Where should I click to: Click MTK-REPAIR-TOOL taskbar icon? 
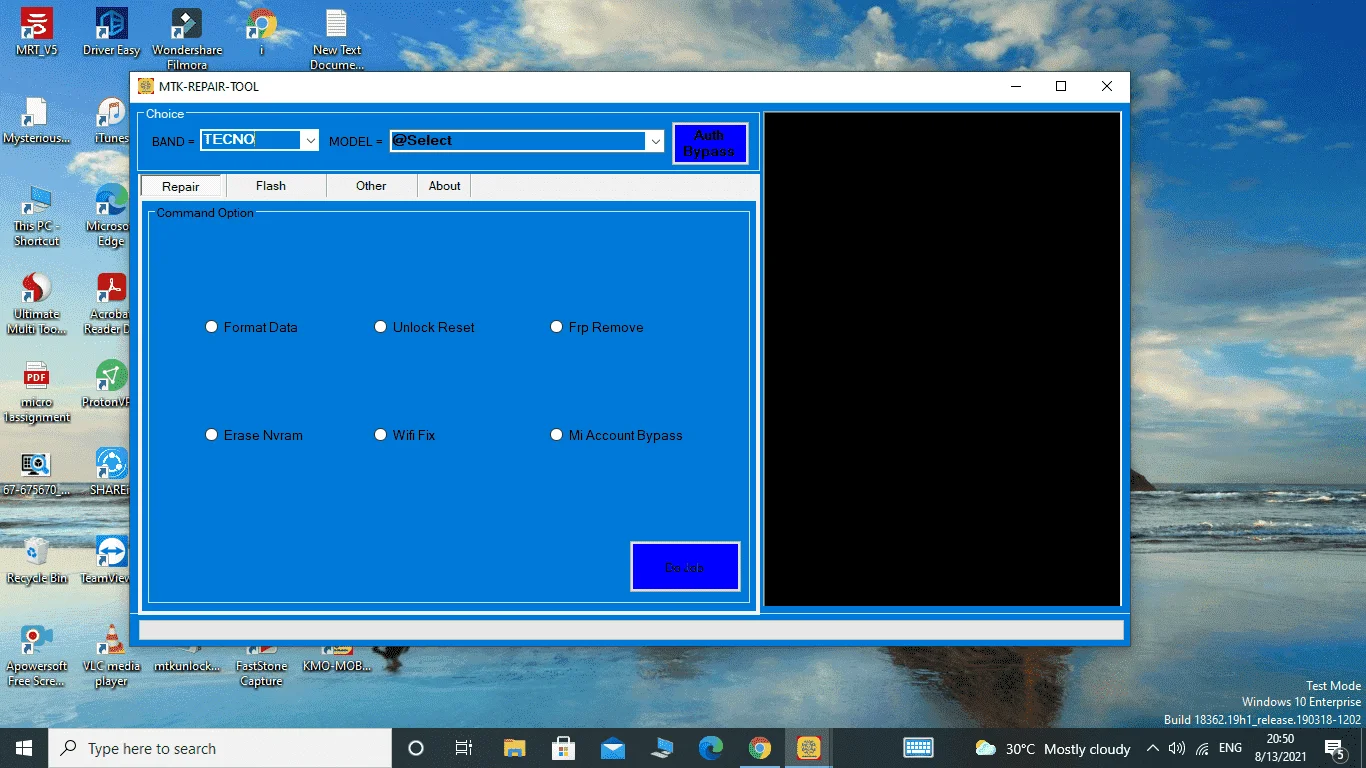coord(809,748)
